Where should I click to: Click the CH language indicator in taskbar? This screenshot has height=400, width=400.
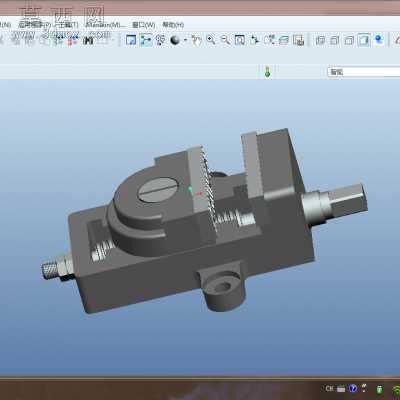tap(329, 388)
